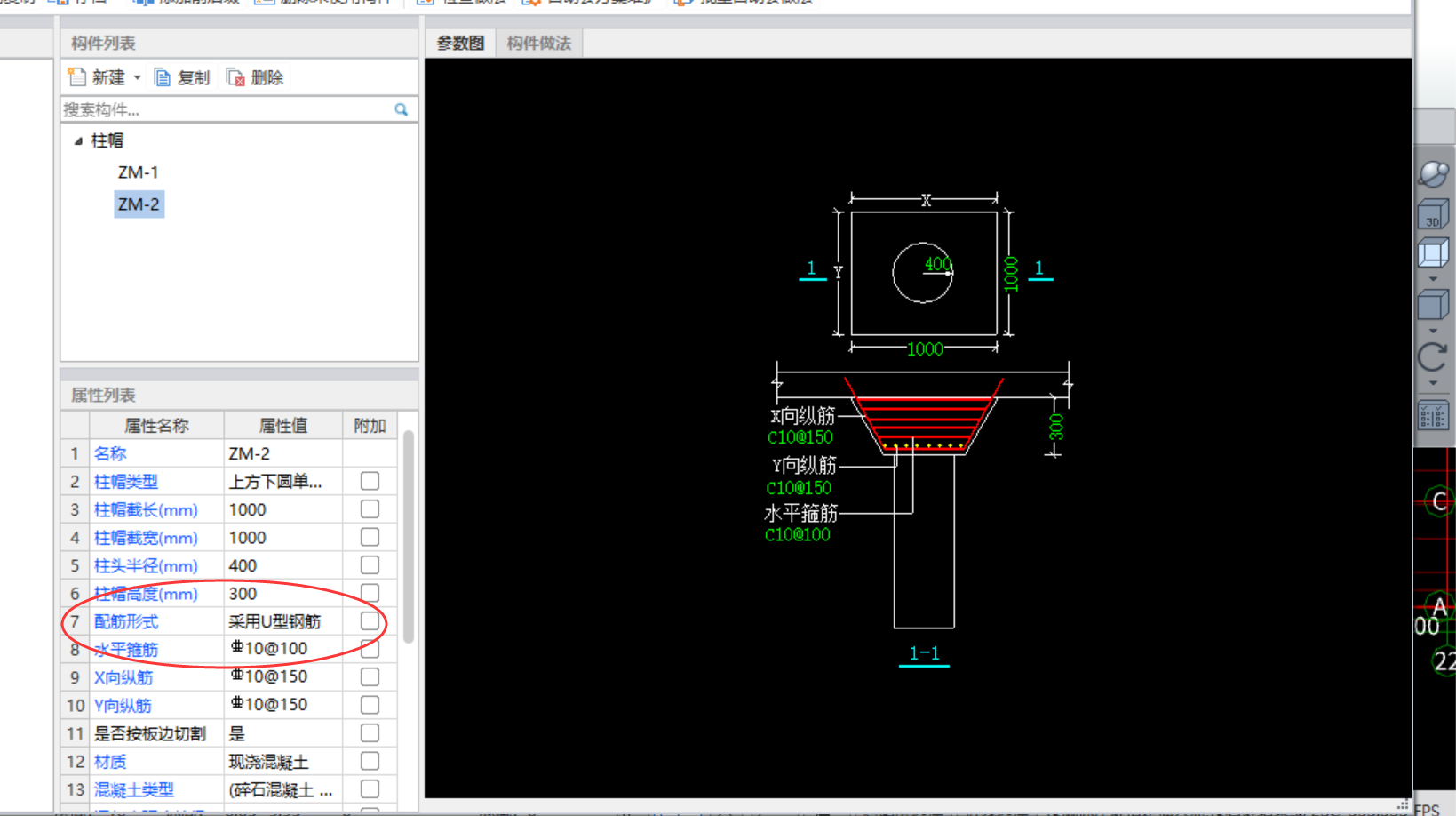
Task: Toggle 附加 checkbox for 柱帽类型
Action: pyautogui.click(x=370, y=481)
